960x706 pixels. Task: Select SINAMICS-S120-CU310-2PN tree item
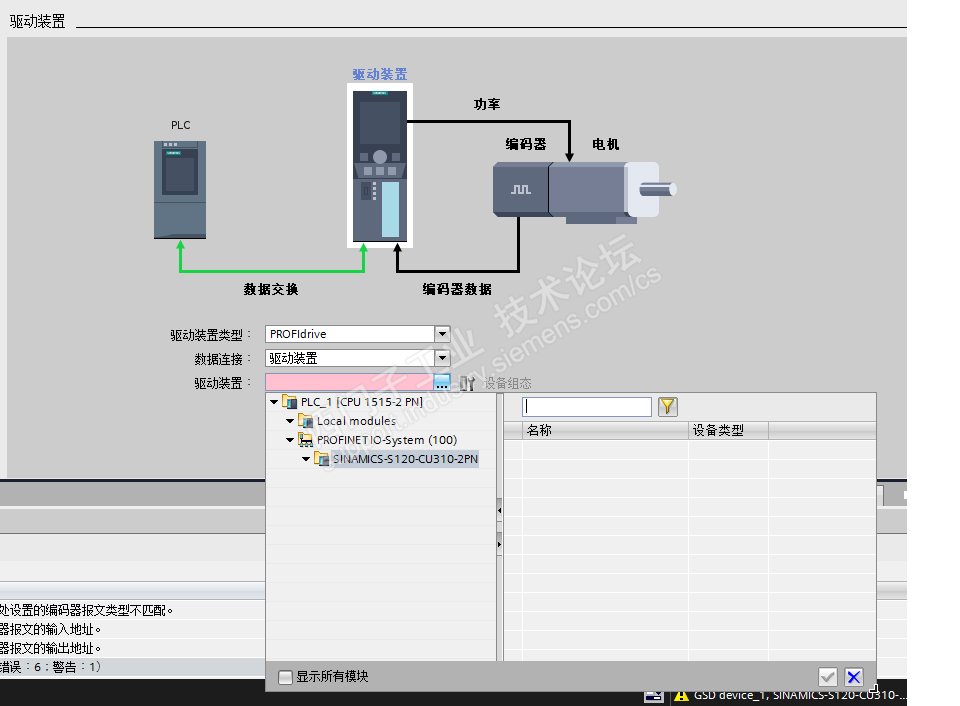[405, 459]
